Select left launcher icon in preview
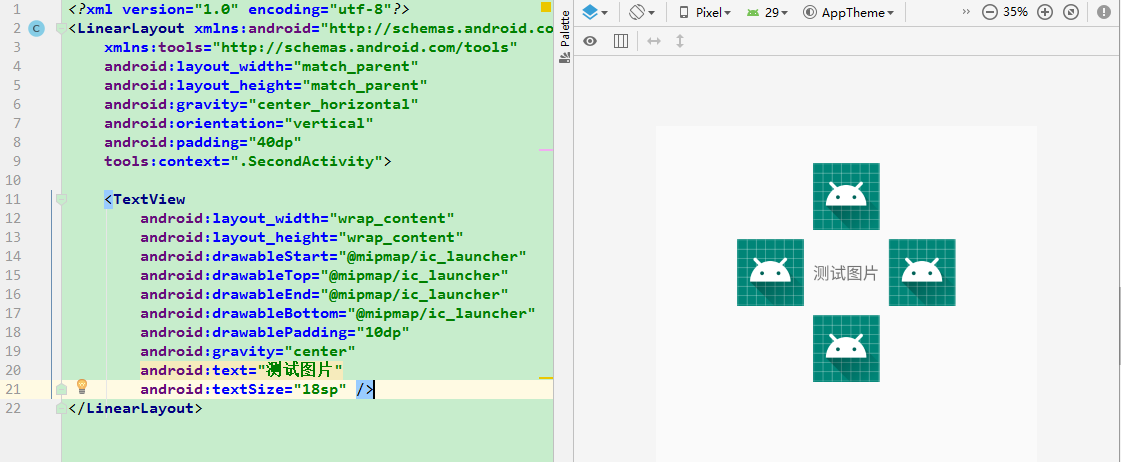 (770, 272)
